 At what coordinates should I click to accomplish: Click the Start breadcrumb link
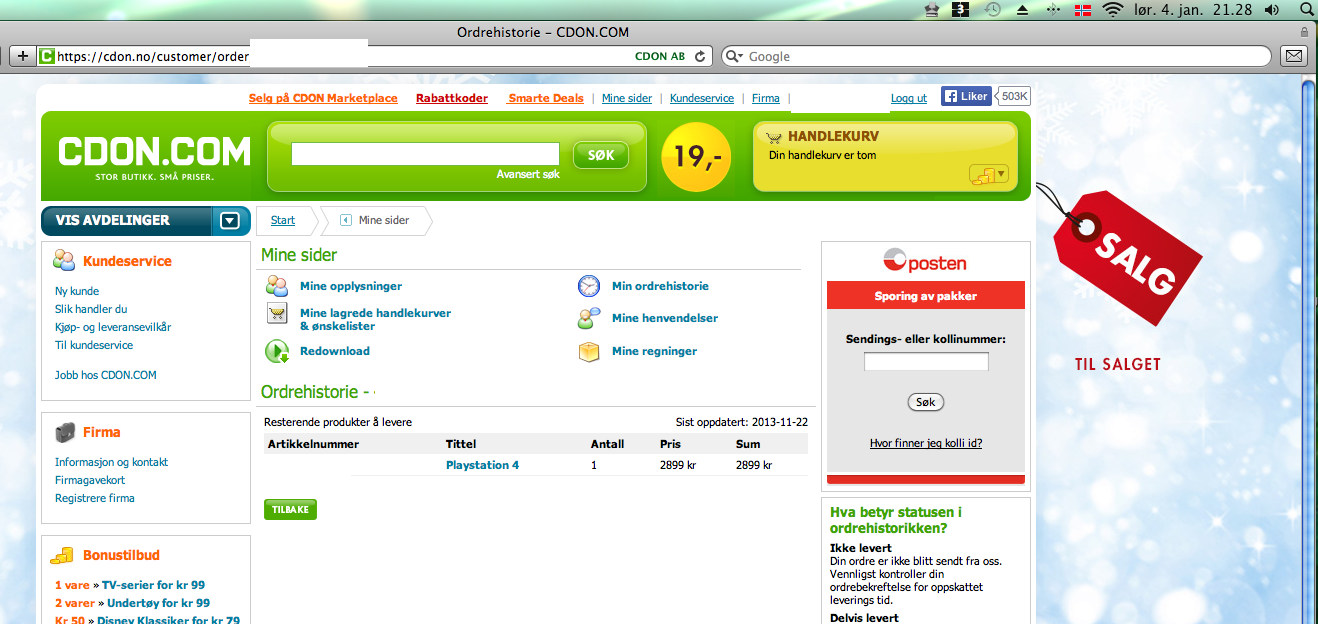coord(283,220)
